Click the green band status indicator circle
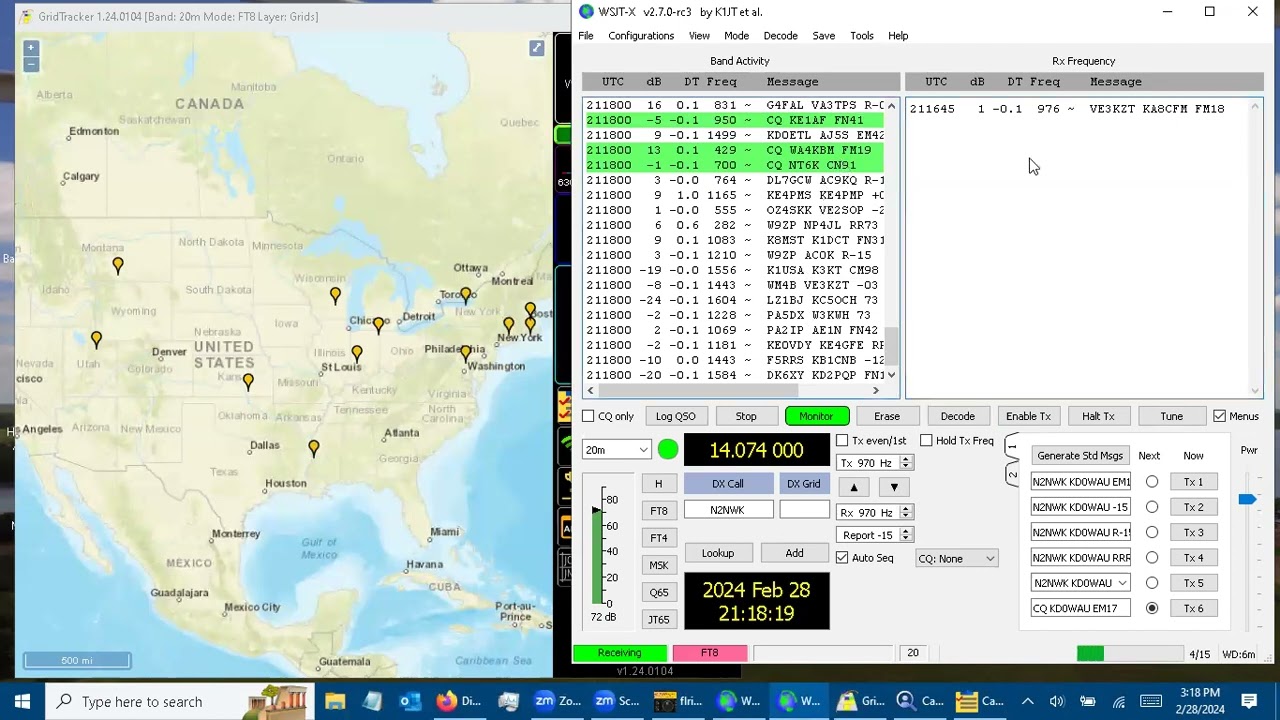 [668, 450]
